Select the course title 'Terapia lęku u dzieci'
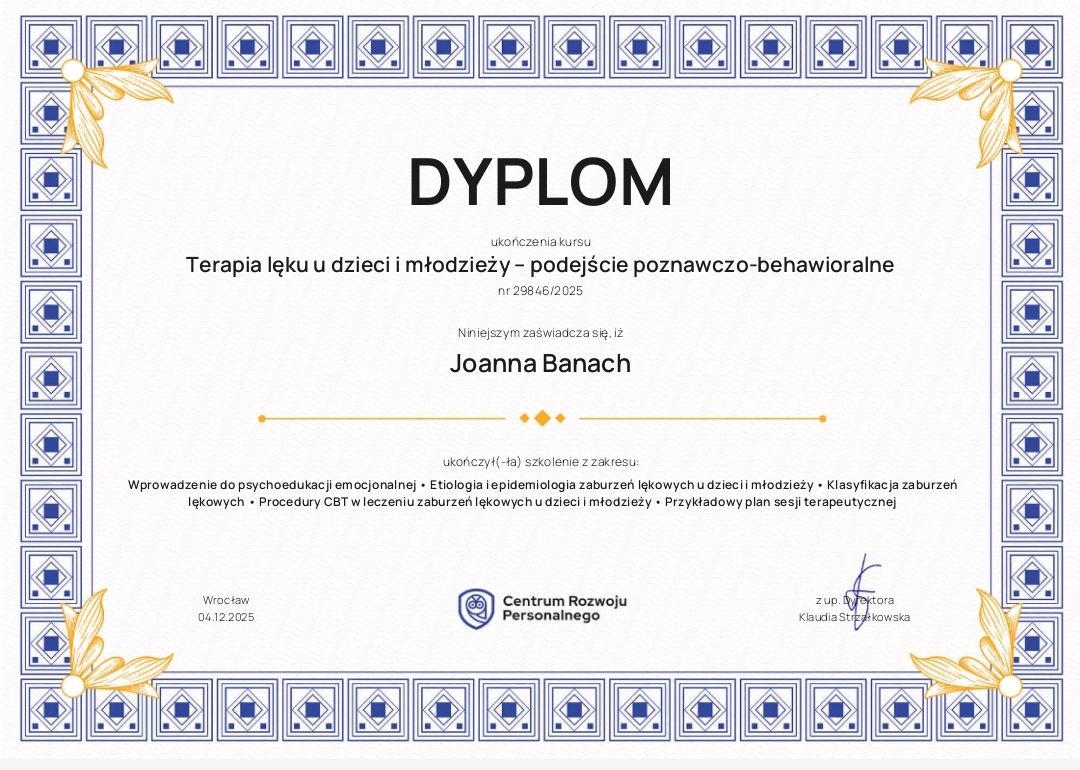 point(540,265)
